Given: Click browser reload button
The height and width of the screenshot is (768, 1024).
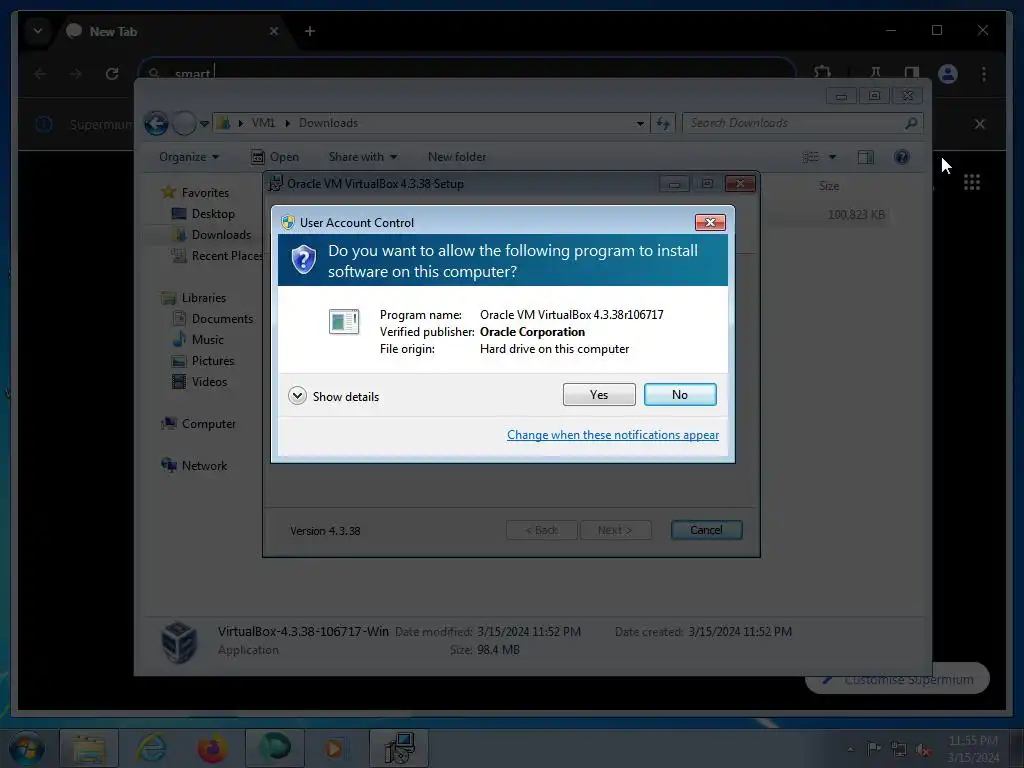Looking at the screenshot, I should pos(112,74).
